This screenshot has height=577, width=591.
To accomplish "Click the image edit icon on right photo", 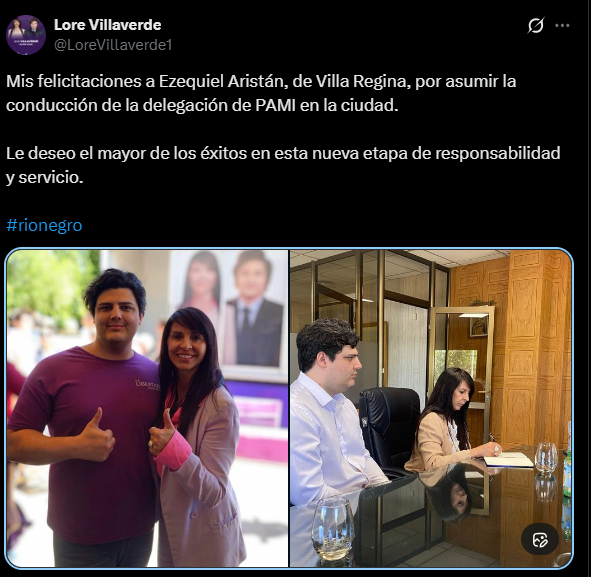I will point(540,539).
